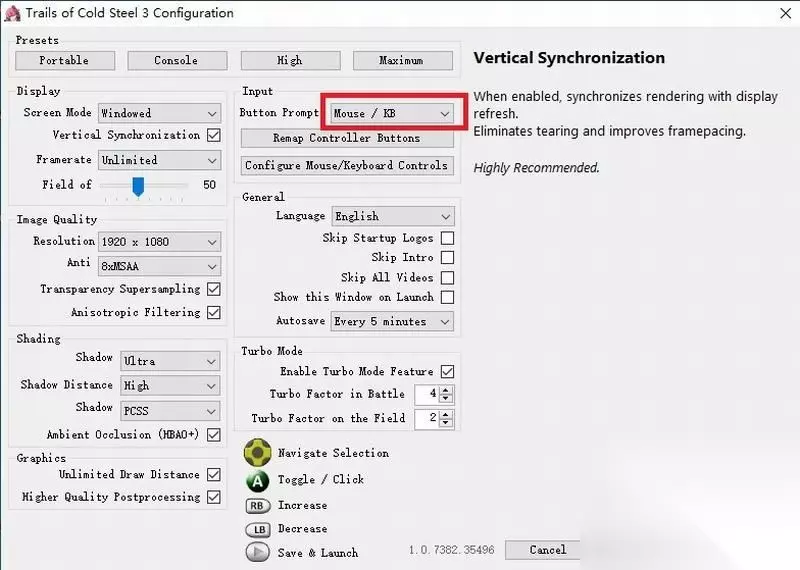Open the Language dropdown
The width and height of the screenshot is (800, 570).
(x=392, y=216)
